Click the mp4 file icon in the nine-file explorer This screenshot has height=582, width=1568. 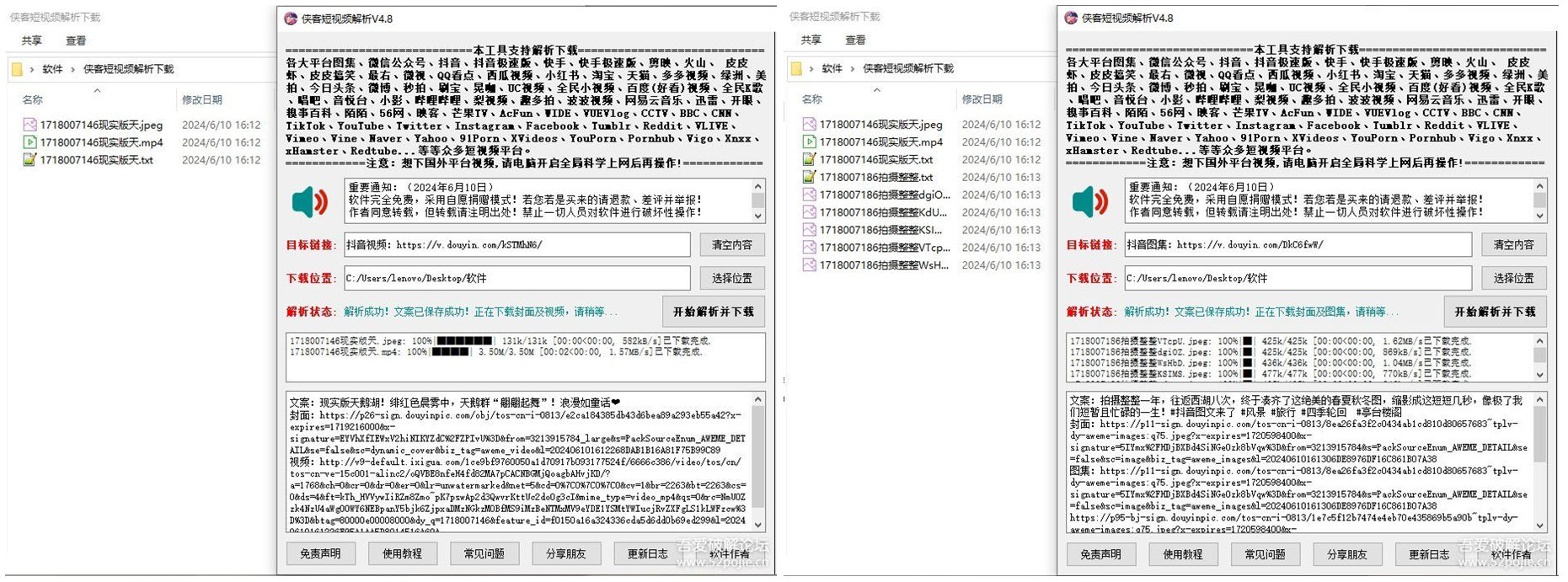[809, 141]
